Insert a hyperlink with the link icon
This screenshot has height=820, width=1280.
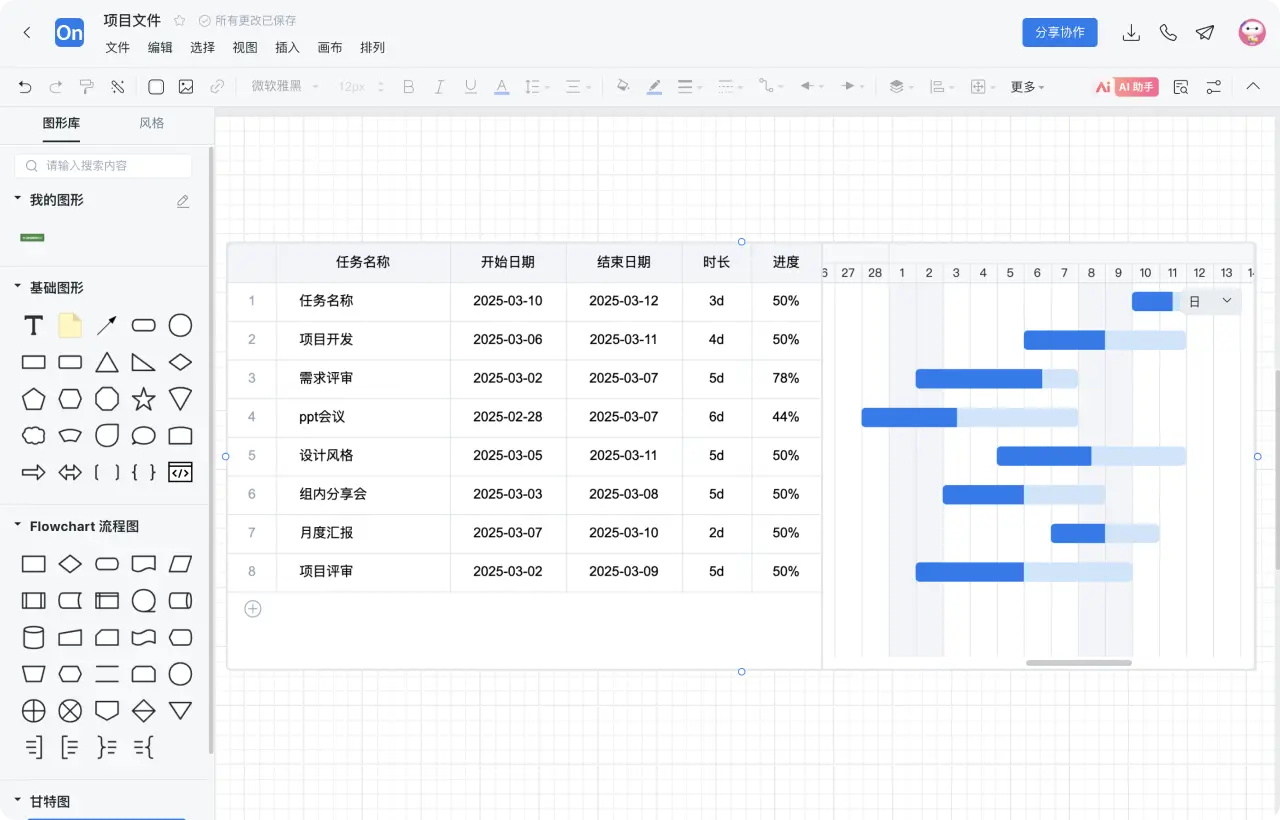pyautogui.click(x=218, y=87)
